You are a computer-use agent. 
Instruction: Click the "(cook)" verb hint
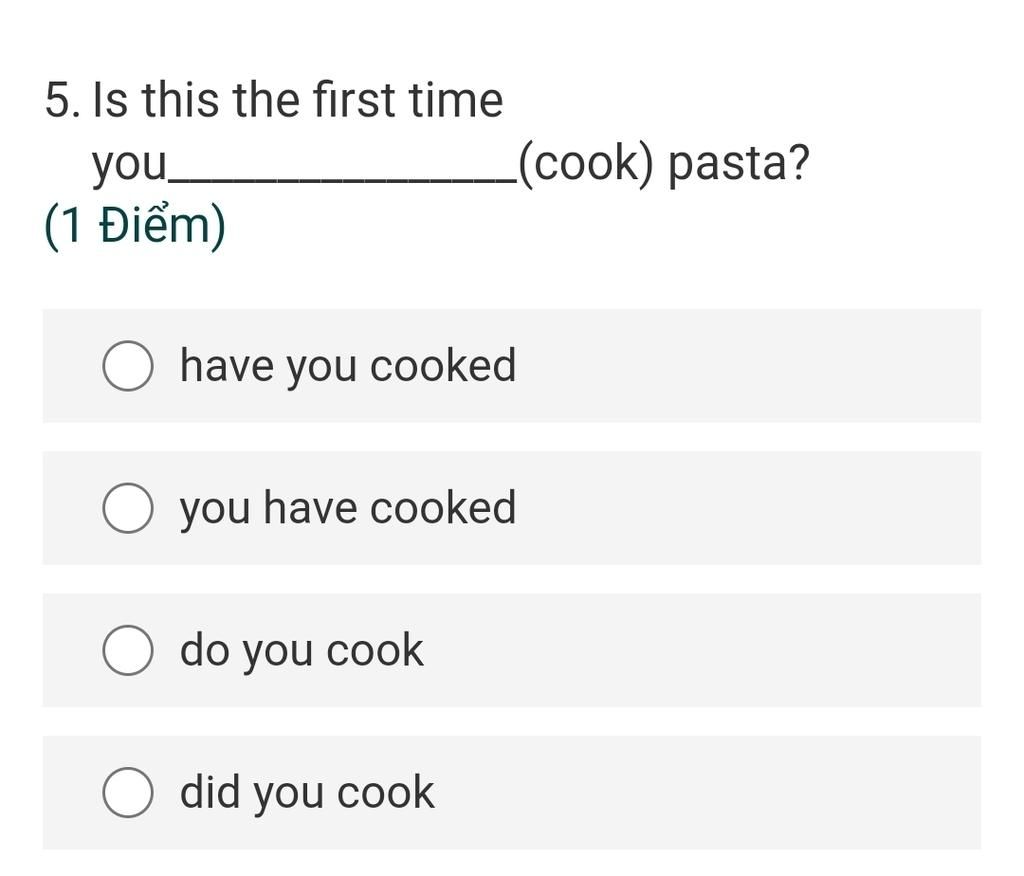pos(585,164)
